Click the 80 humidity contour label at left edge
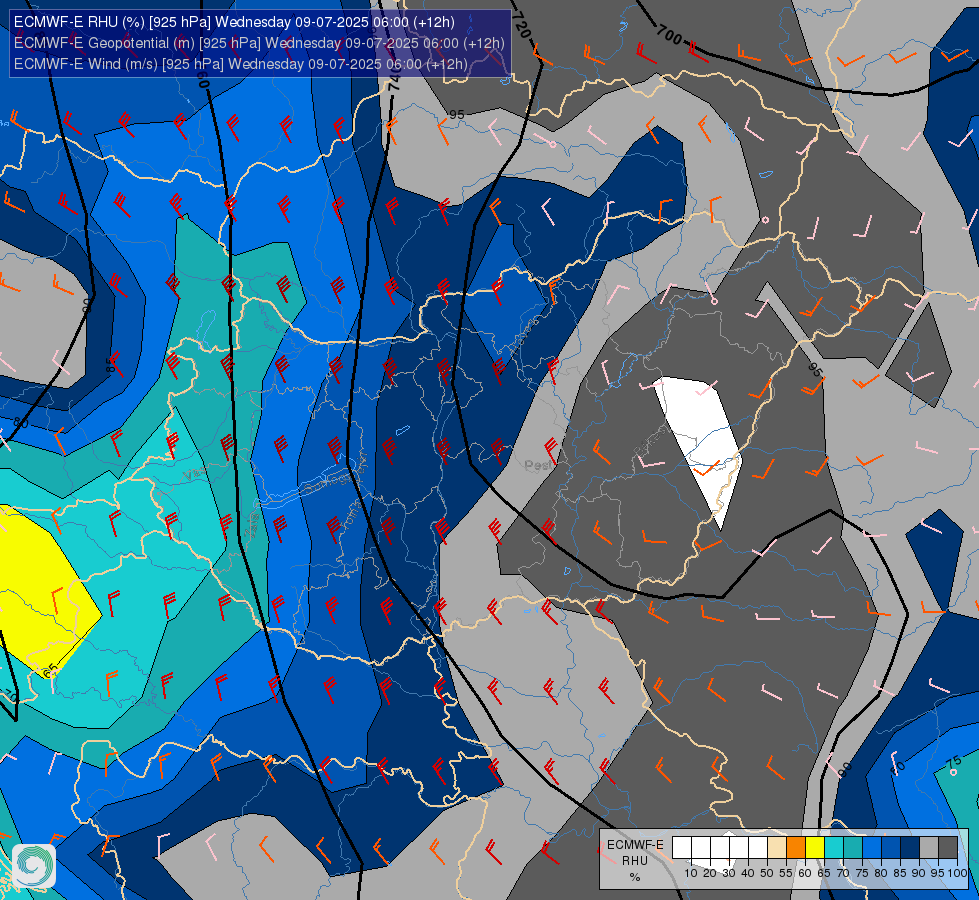Viewport: 979px width, 900px height. 21,423
